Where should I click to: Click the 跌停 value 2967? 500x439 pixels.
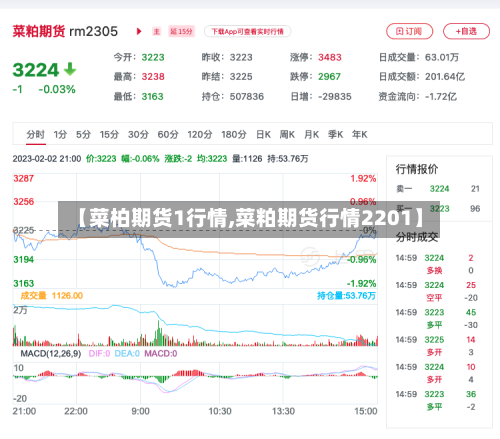pos(329,77)
